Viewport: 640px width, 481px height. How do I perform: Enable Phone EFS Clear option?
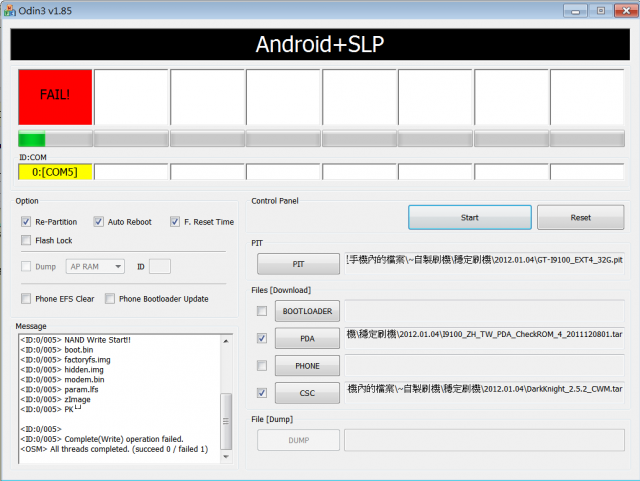tap(26, 298)
